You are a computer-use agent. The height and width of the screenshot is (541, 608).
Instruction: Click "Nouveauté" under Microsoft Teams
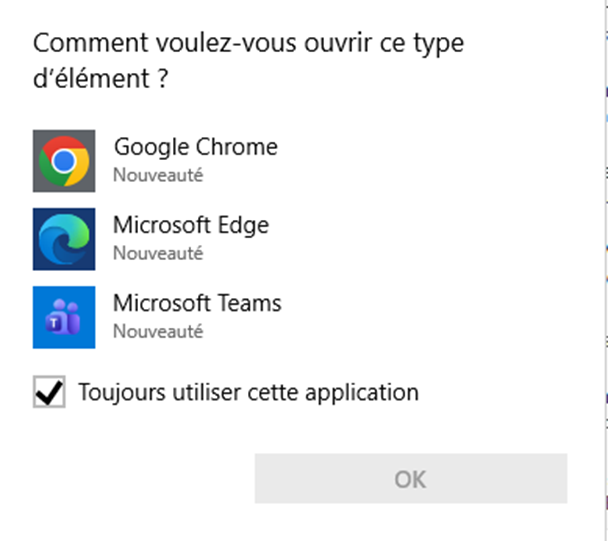click(x=157, y=330)
